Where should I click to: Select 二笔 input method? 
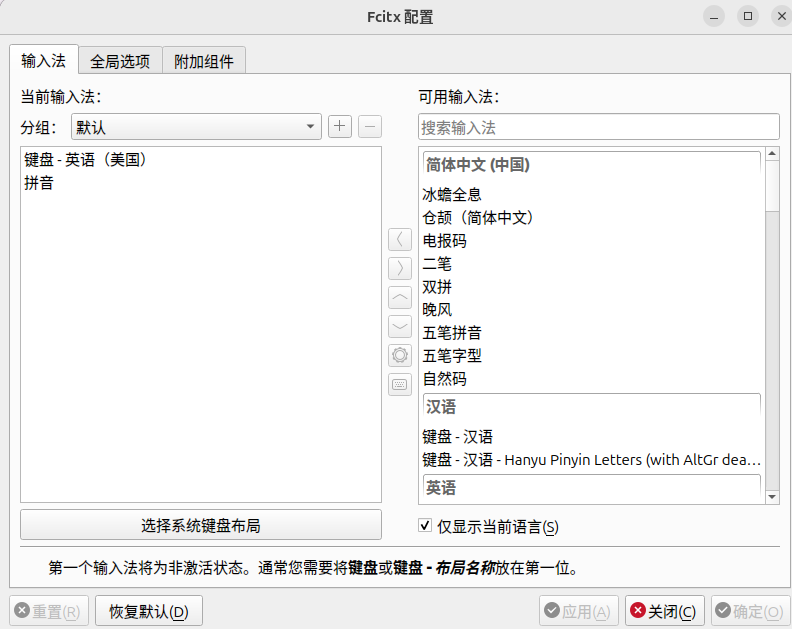[x=591, y=264]
